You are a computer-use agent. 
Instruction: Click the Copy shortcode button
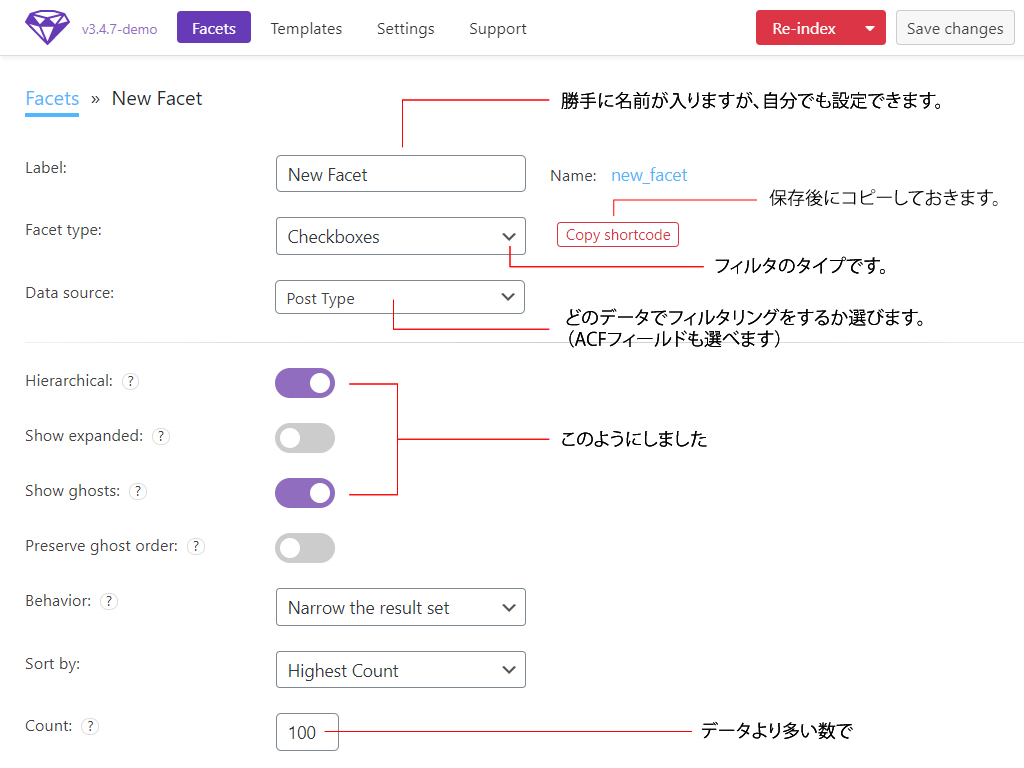click(x=618, y=235)
